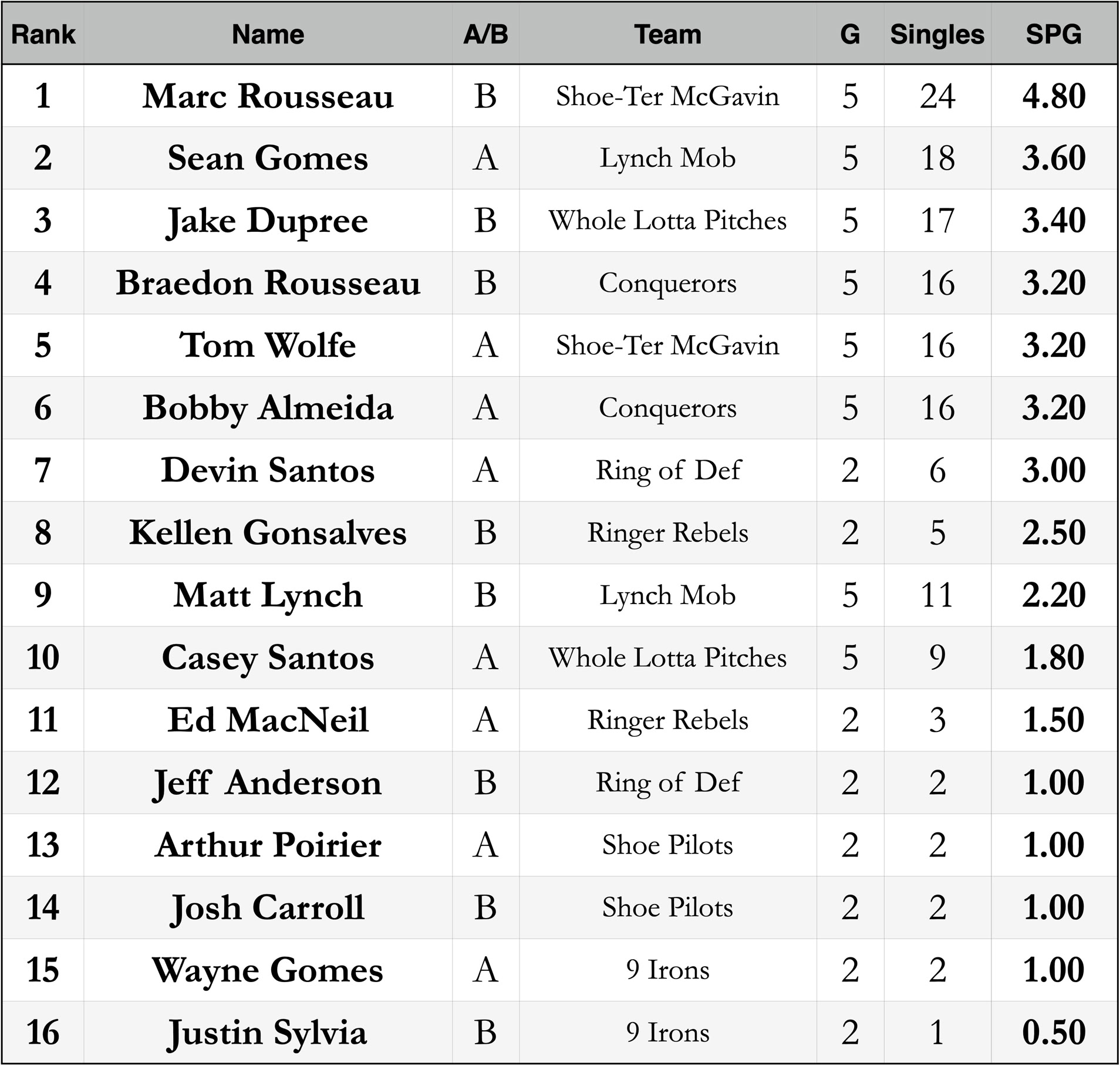Screen dimensions: 1120x1066
Task: Click Kellen Gonsalves's 2.50 SPG cell
Action: click(1053, 532)
